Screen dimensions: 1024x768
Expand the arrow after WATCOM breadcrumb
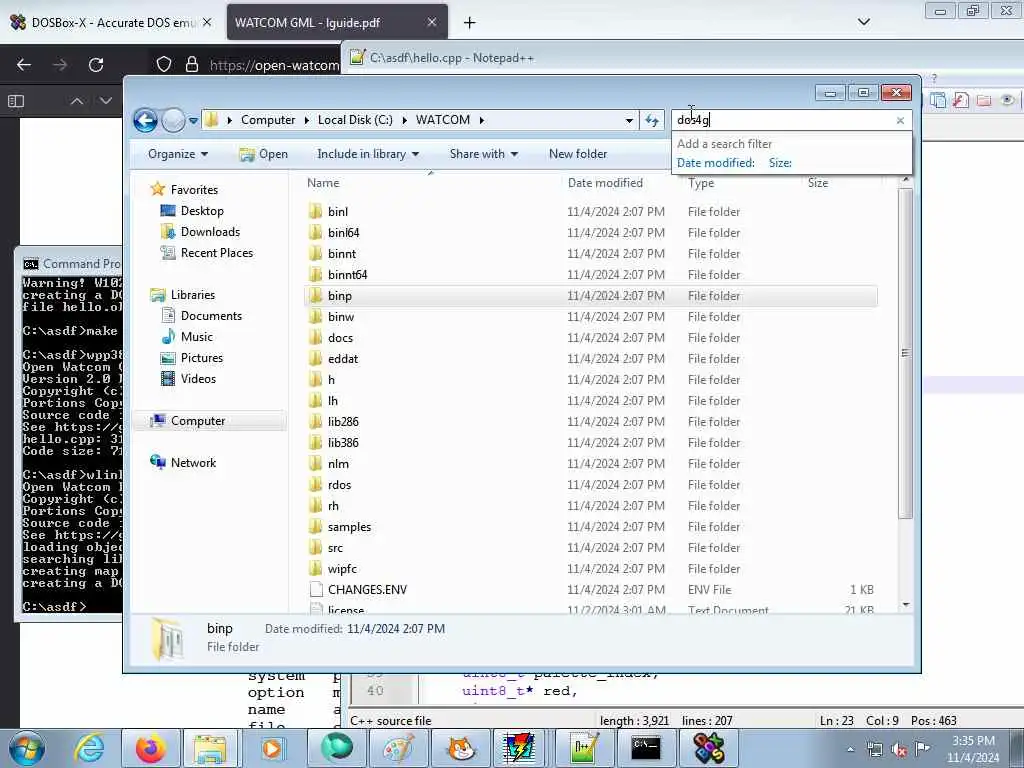pyautogui.click(x=482, y=120)
